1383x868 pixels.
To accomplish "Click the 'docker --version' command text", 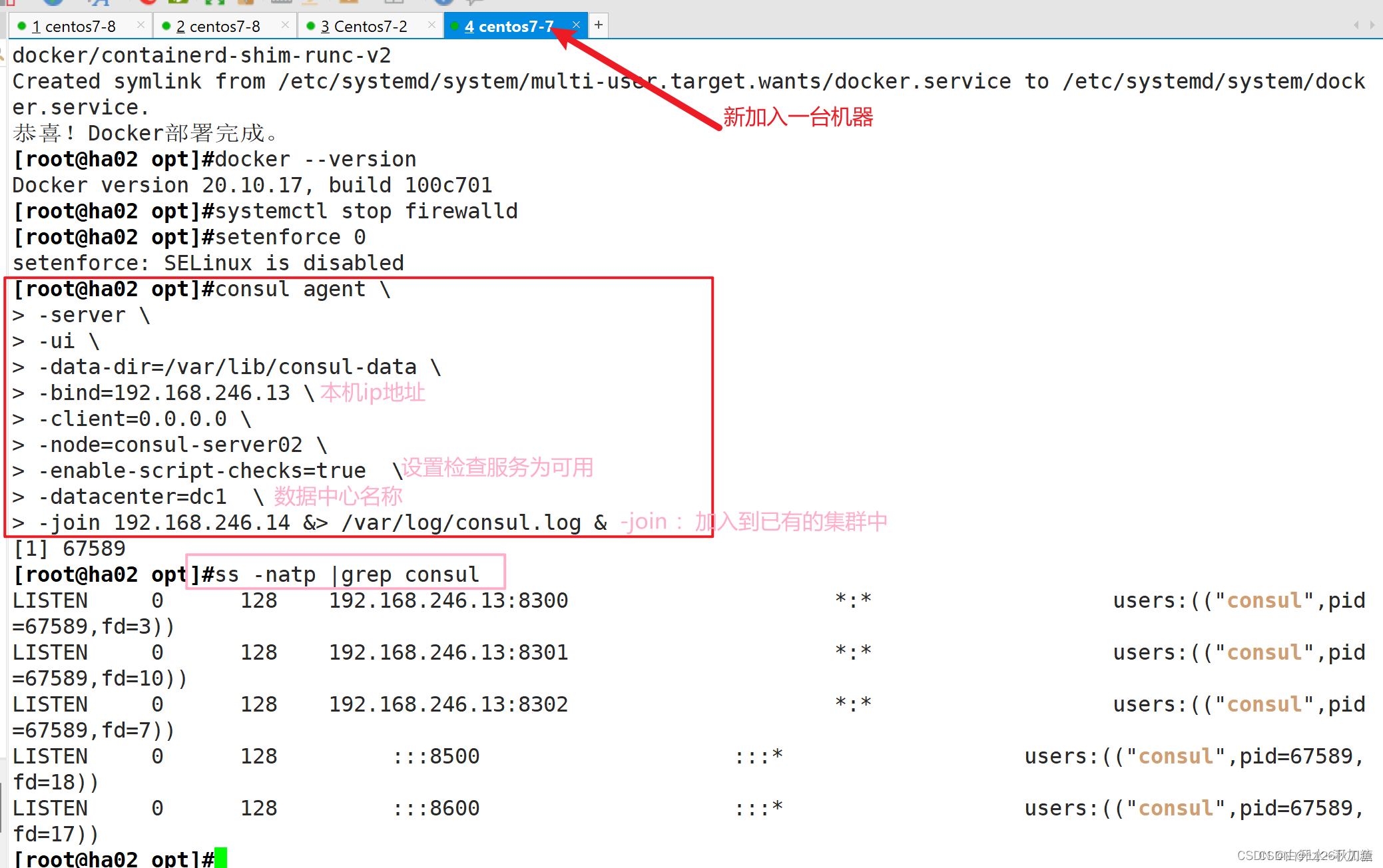I will [x=315, y=159].
